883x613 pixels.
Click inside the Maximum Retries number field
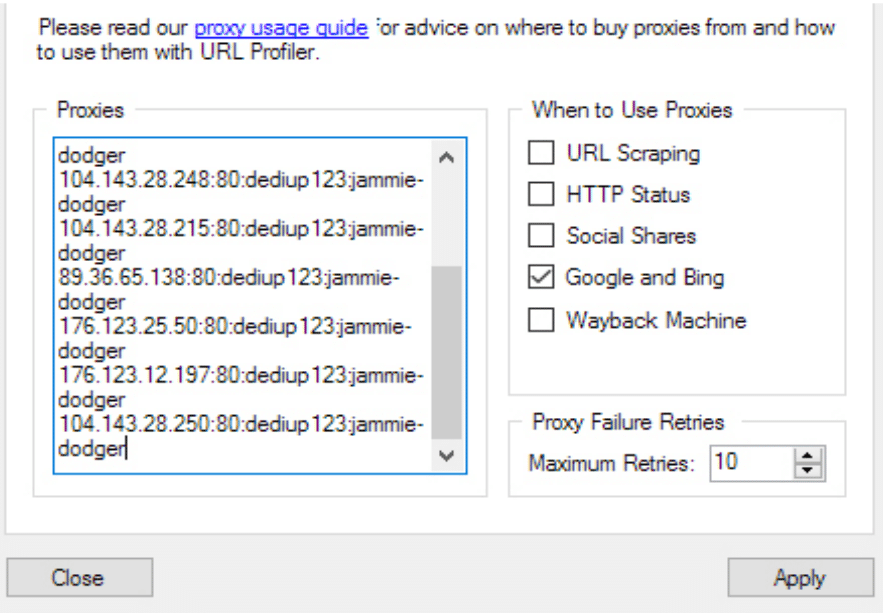[752, 463]
